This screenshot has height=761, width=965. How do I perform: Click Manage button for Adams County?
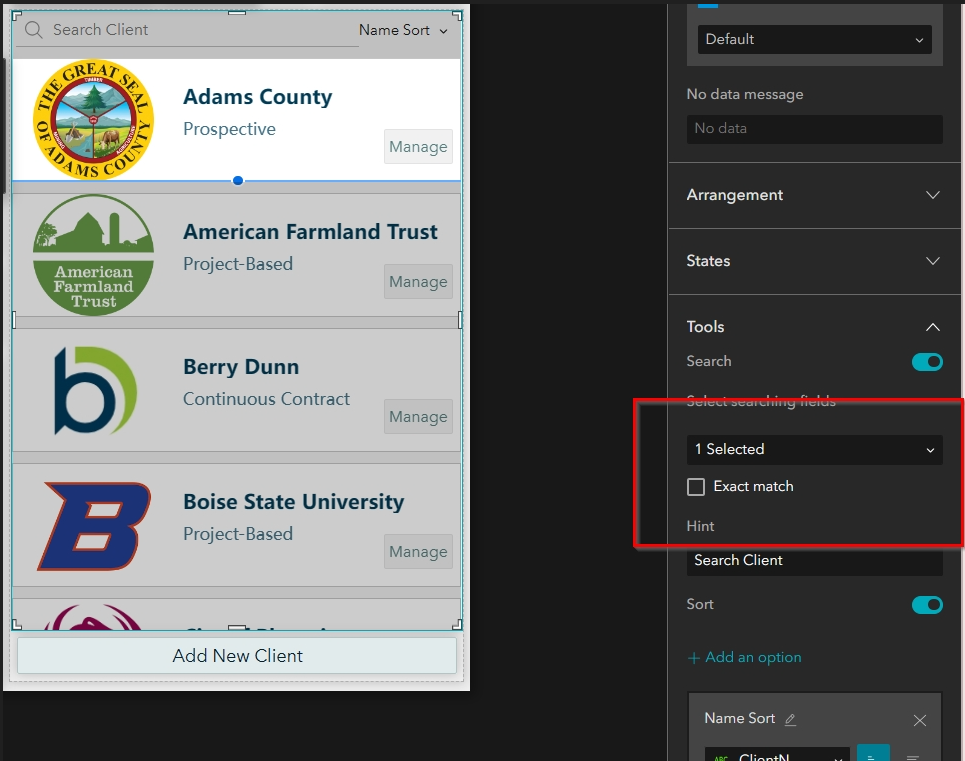tap(418, 146)
